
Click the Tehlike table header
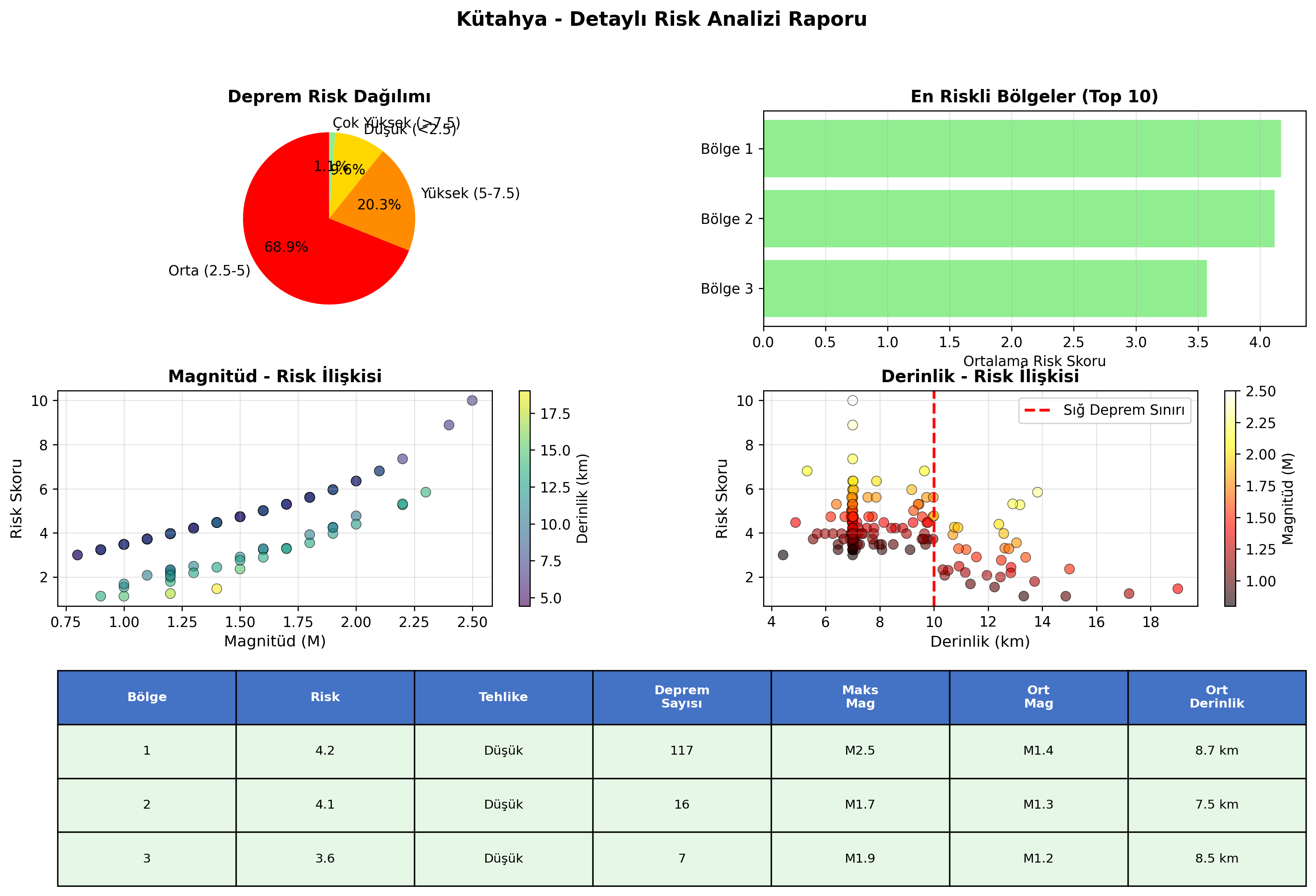pyautogui.click(x=503, y=697)
